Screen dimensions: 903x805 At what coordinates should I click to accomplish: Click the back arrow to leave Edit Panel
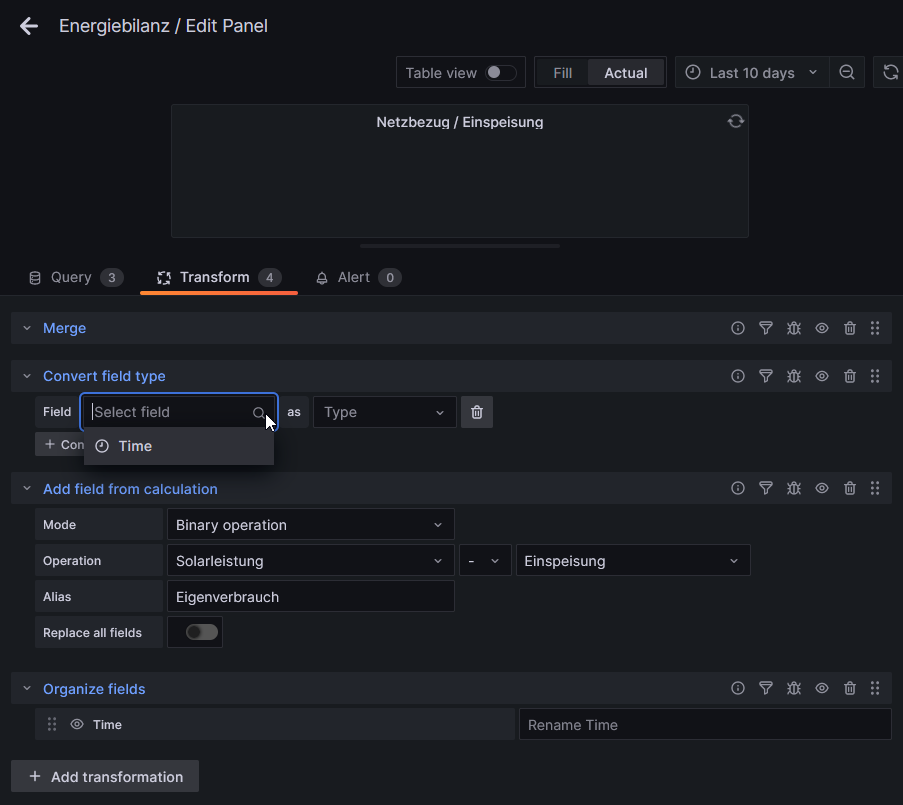(x=29, y=26)
